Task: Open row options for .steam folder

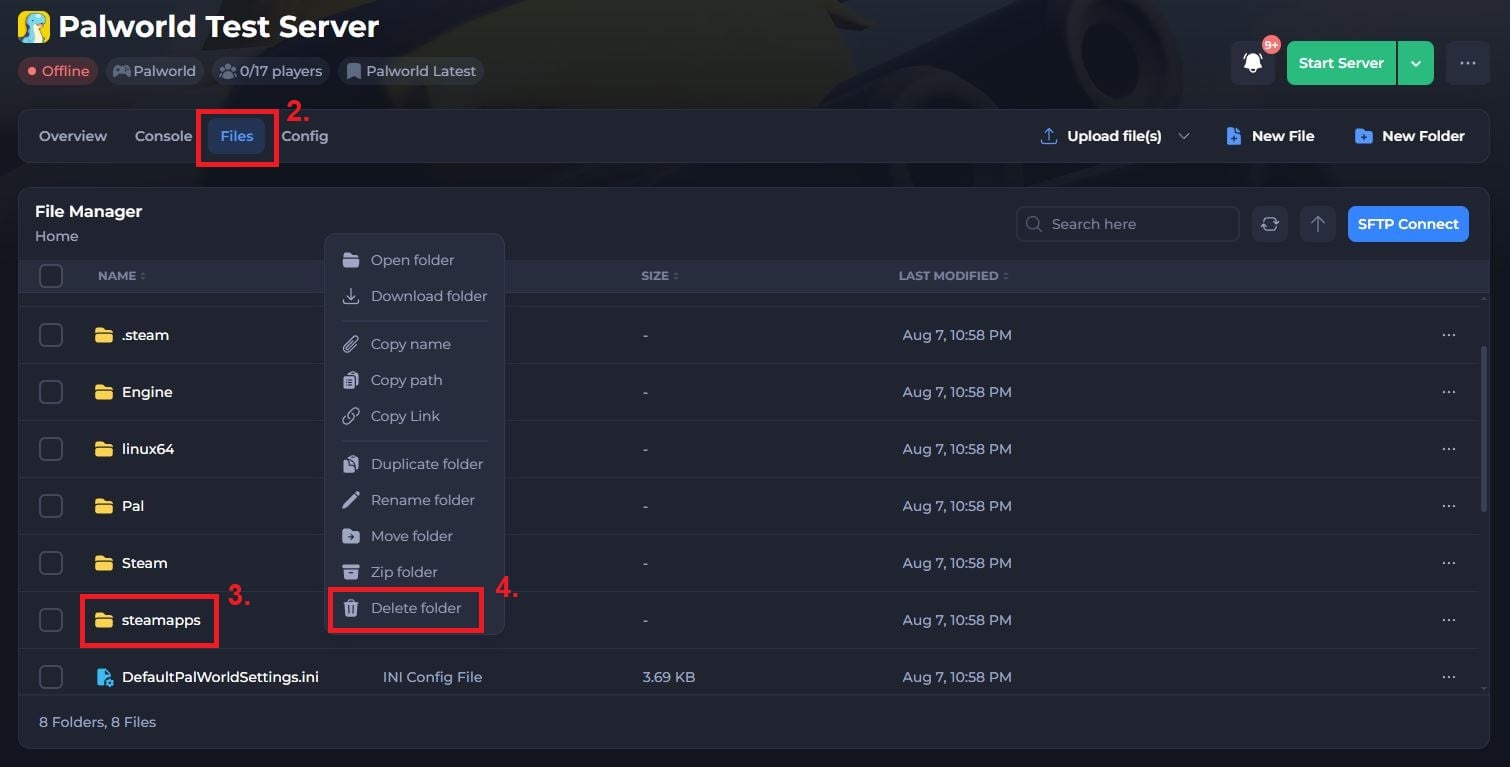Action: 1449,335
